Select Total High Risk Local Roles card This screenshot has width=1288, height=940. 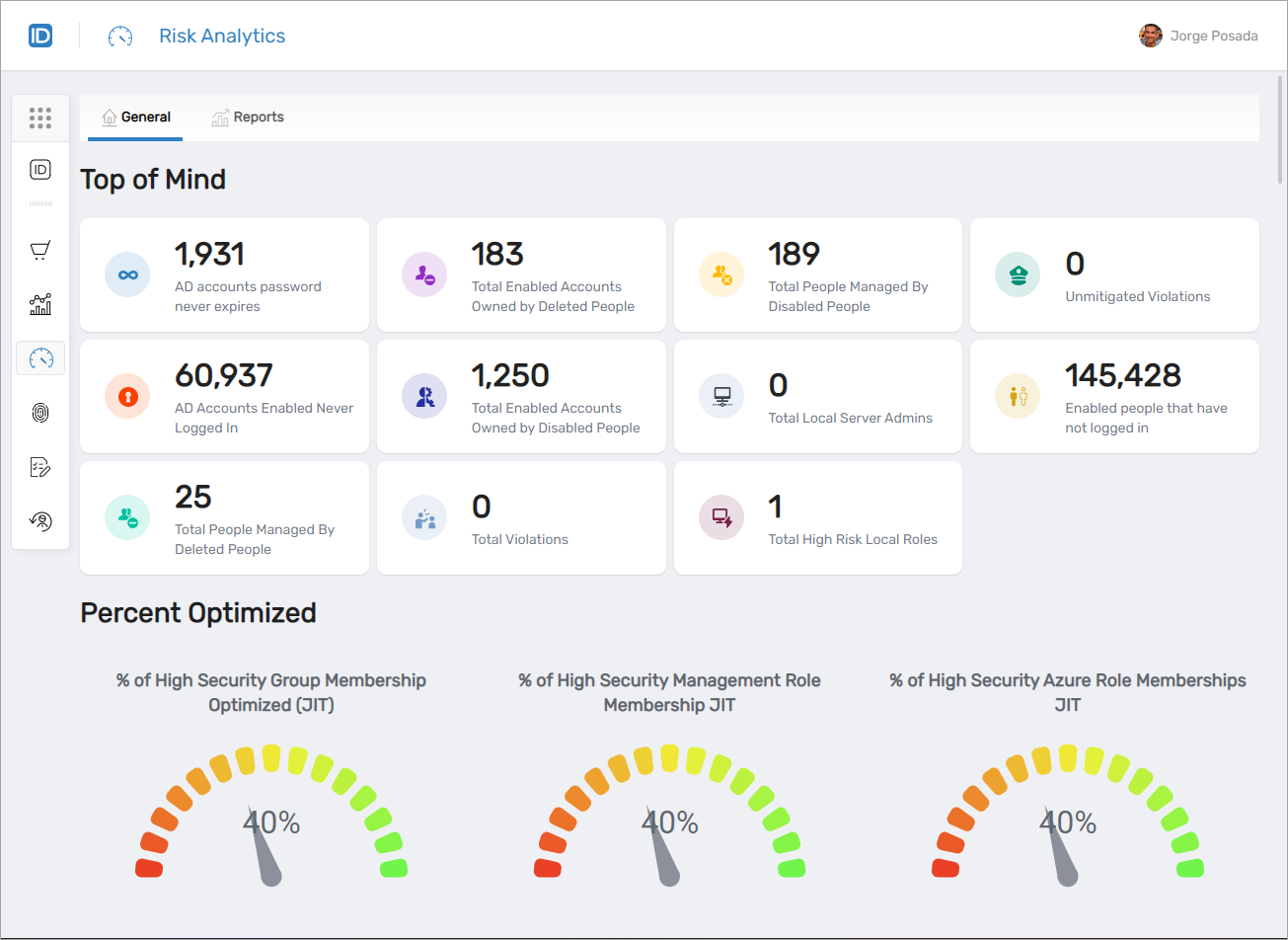(x=817, y=518)
